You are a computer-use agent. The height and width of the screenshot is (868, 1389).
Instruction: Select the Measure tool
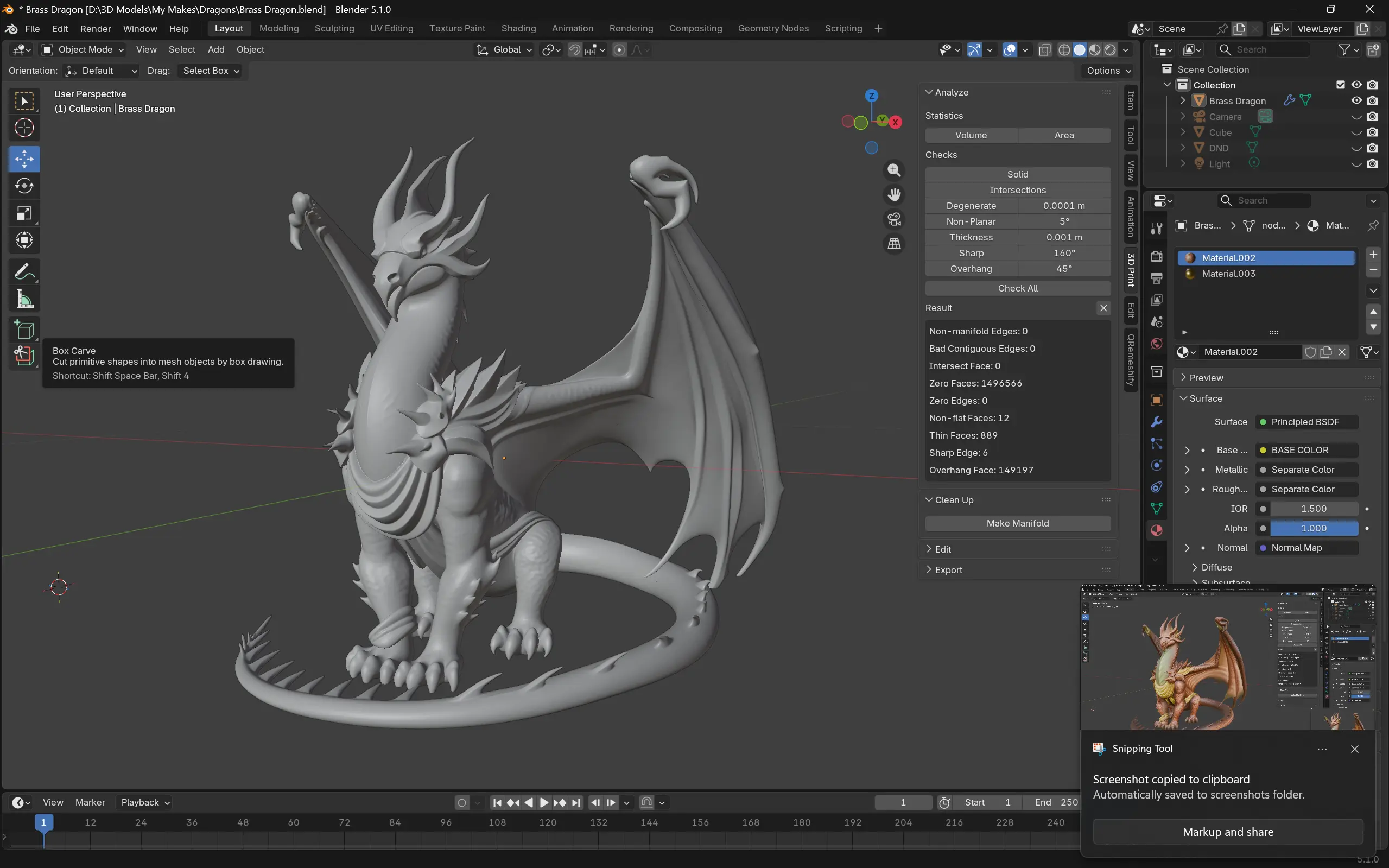click(x=24, y=299)
